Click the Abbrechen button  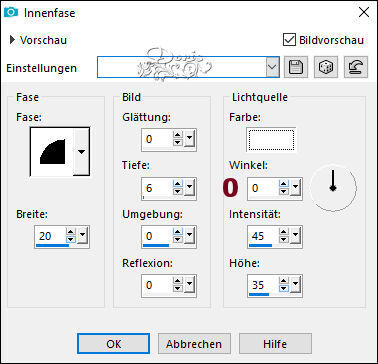(194, 344)
